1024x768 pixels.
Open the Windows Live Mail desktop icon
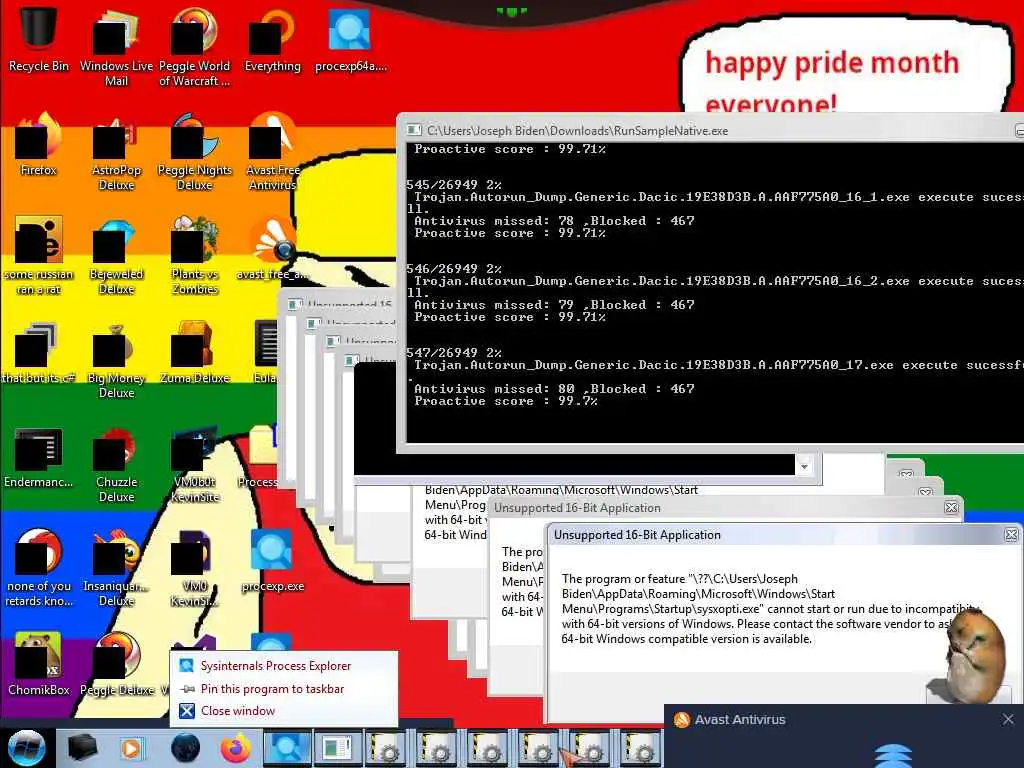(116, 46)
